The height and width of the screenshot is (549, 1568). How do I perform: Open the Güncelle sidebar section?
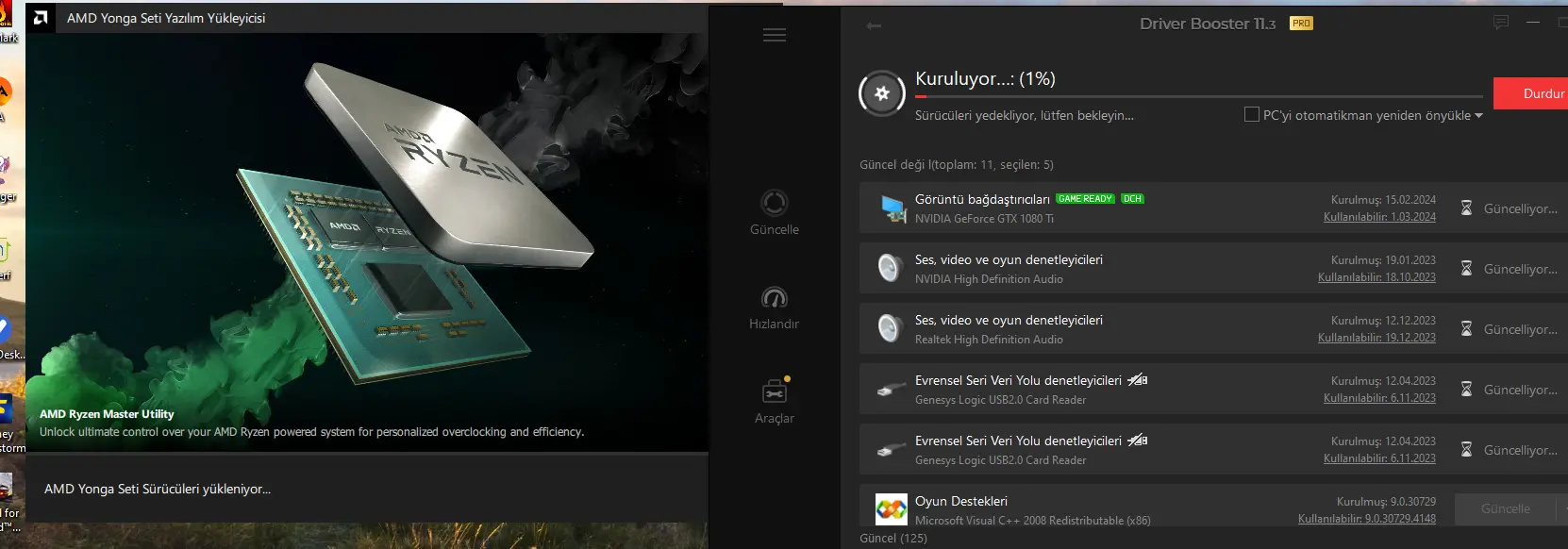point(775,213)
